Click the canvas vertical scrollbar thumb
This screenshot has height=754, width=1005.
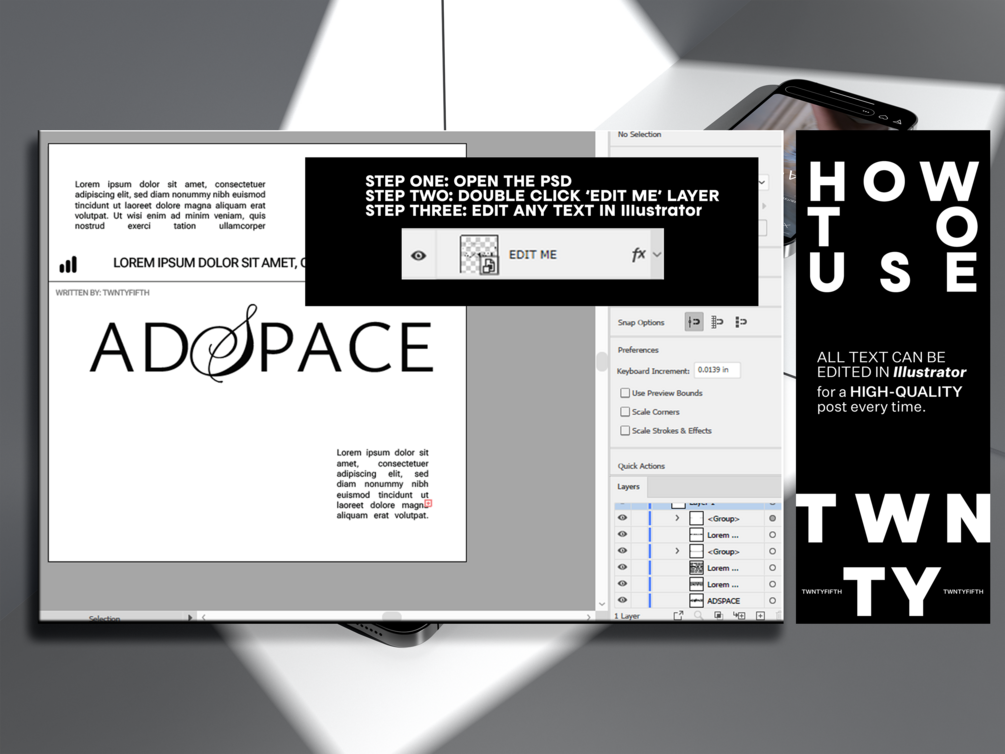pyautogui.click(x=601, y=362)
